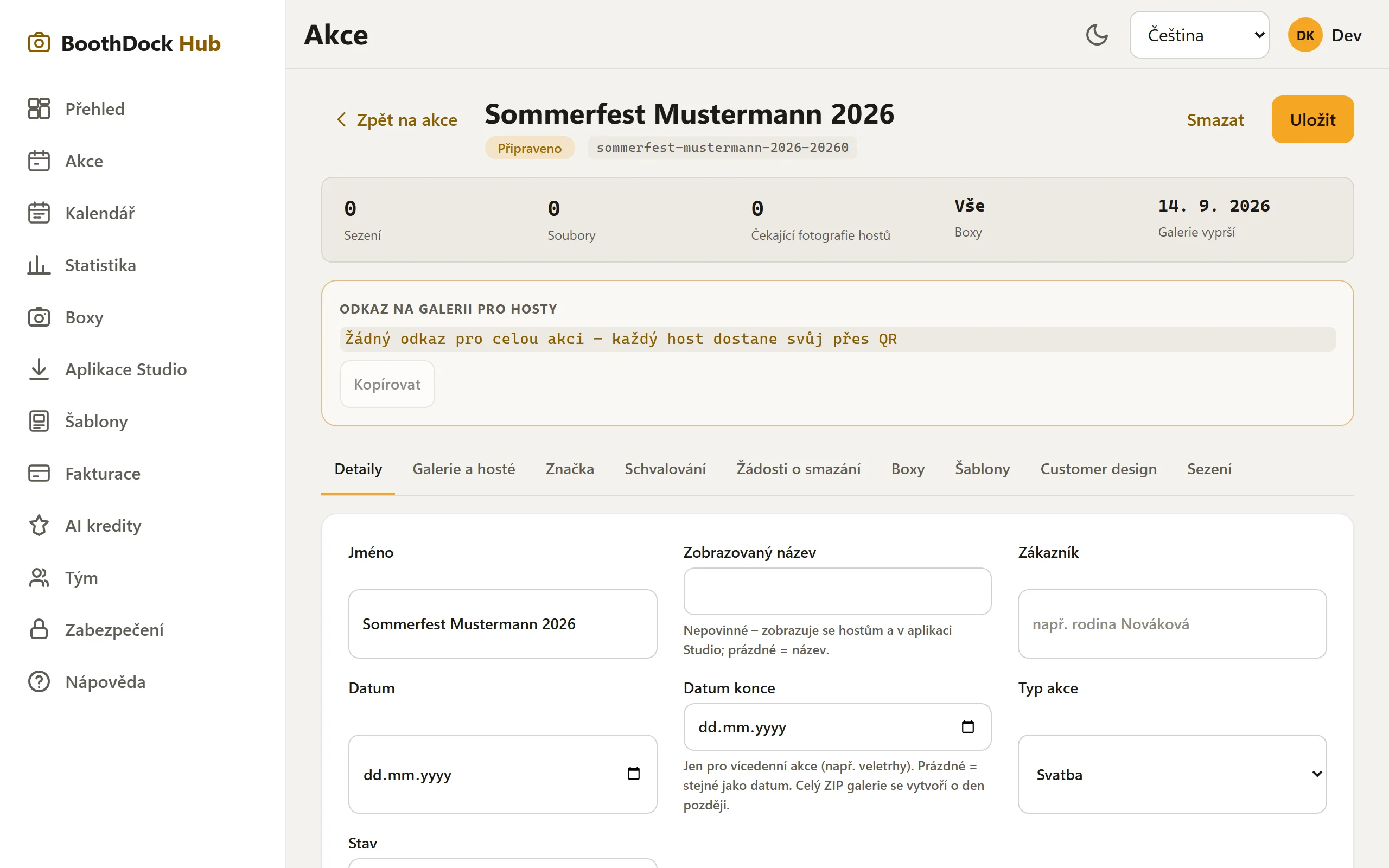Switch to the Customer design tab

[1098, 469]
